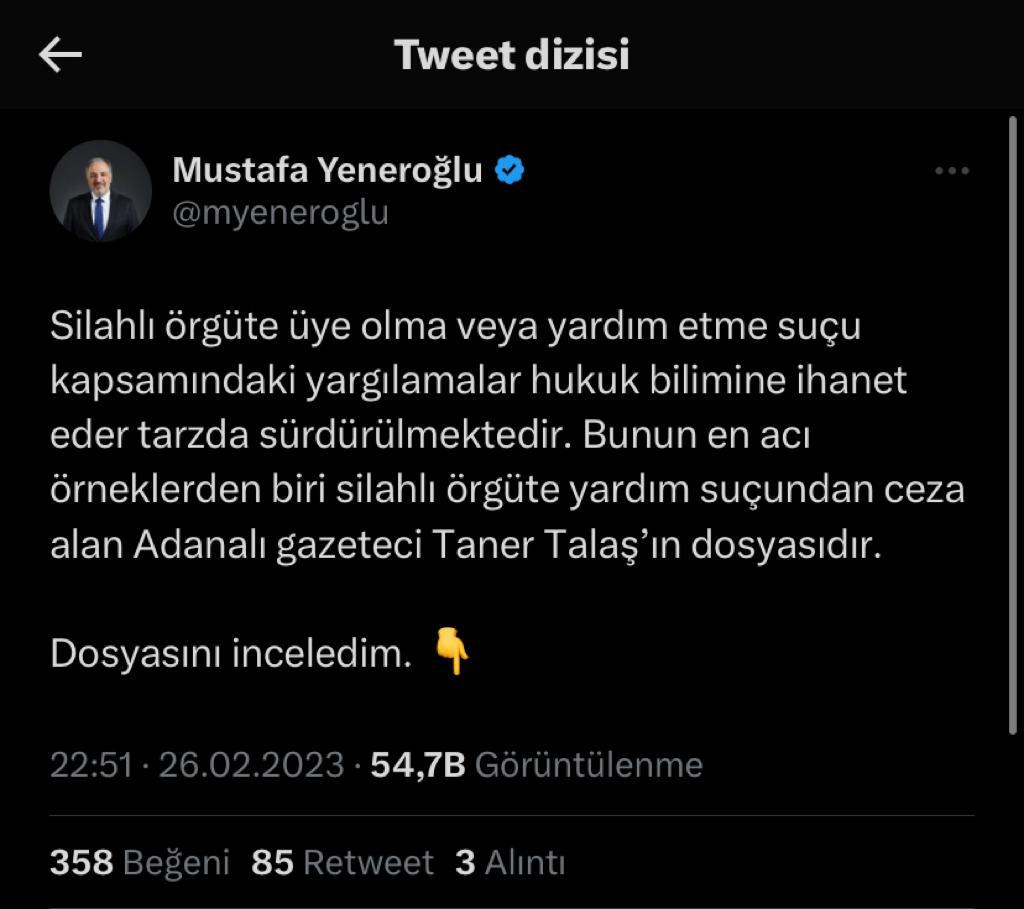Image resolution: width=1024 pixels, height=909 pixels.
Task: Open the 3 Alıntı quotes
Action: click(510, 862)
